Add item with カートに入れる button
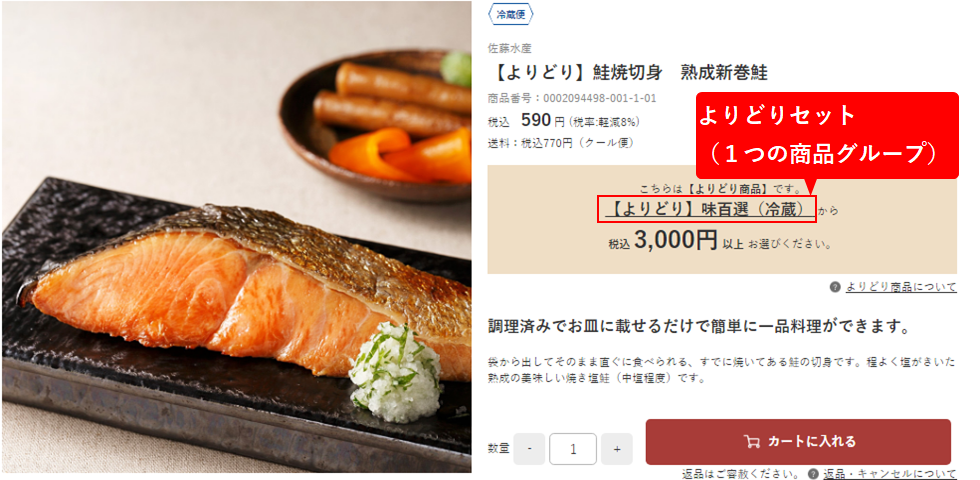Screen dimensions: 980x480 (x=798, y=442)
